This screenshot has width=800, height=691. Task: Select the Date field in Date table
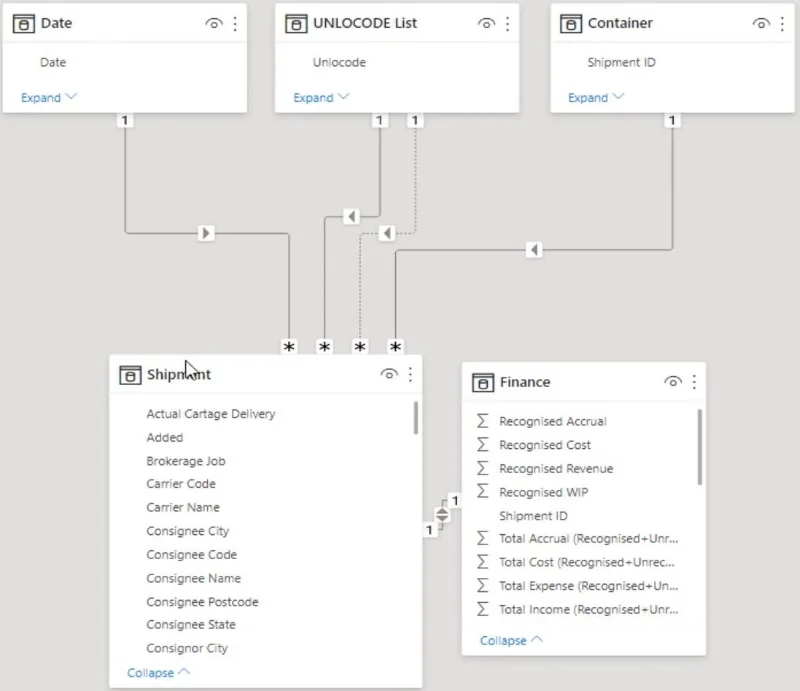click(53, 62)
